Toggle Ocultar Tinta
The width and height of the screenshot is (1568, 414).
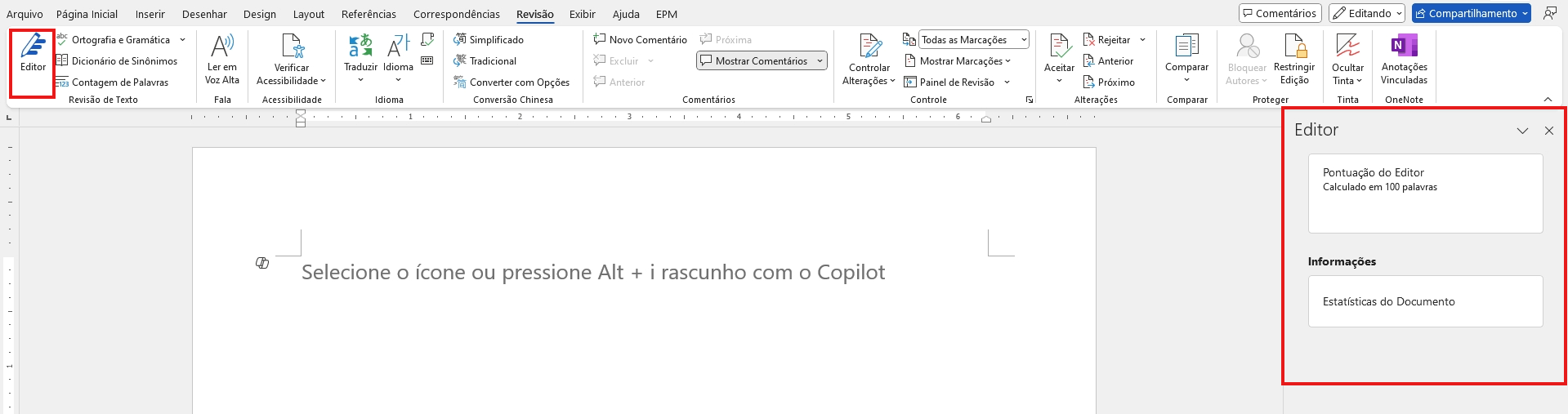pyautogui.click(x=1347, y=59)
